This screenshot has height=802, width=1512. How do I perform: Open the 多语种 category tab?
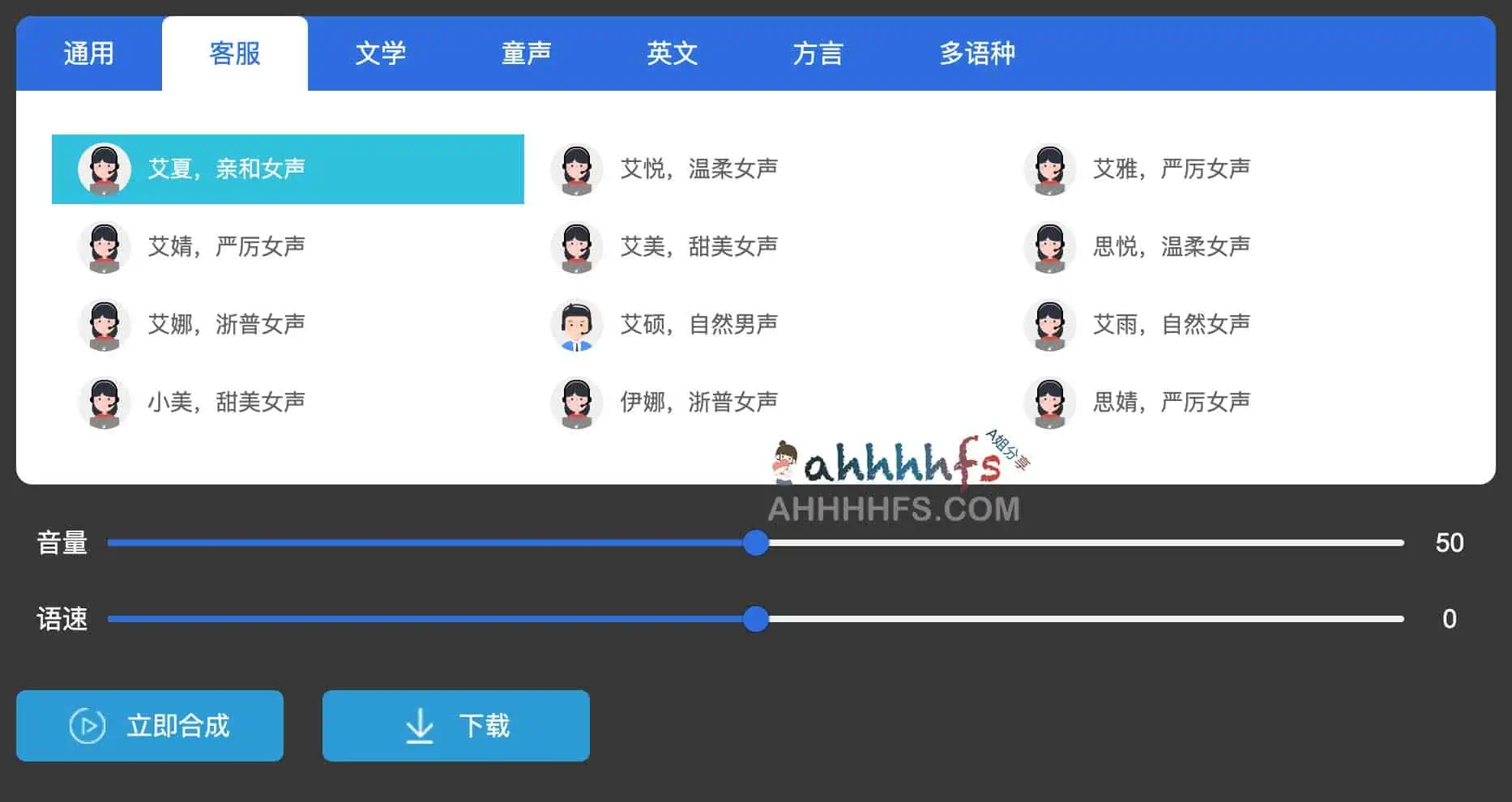coord(977,53)
